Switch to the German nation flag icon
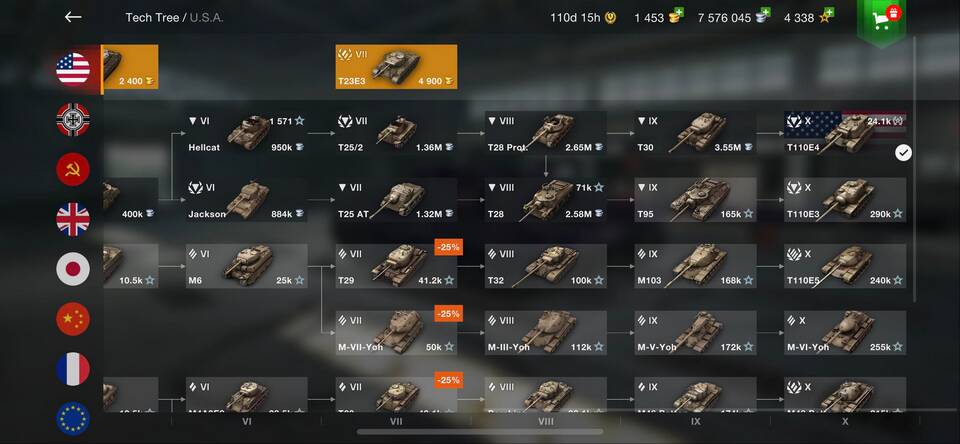Screen dimensions: 960x444 pyautogui.click(x=73, y=119)
